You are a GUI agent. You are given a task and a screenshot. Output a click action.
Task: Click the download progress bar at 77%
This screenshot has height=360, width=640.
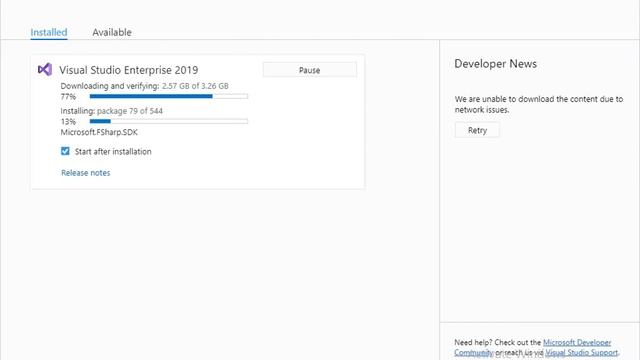tap(169, 96)
